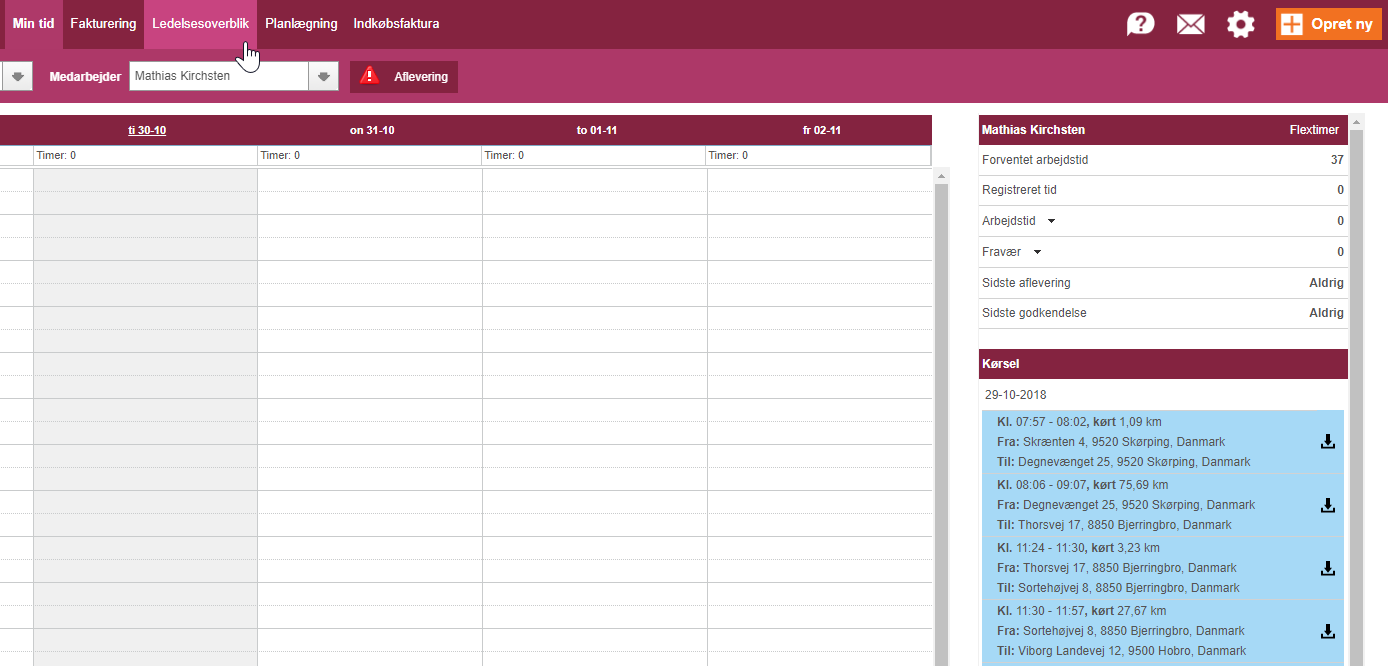1388x666 pixels.
Task: Select the trip to Viborg Landevej 12, Hobro
Action: pyautogui.click(x=1163, y=631)
